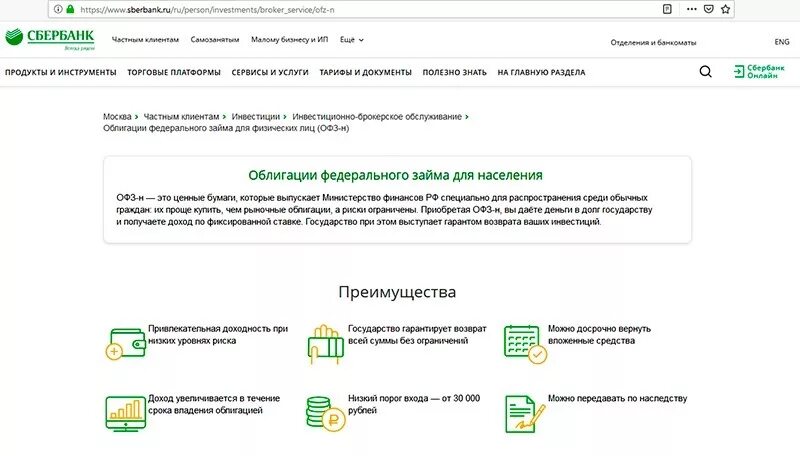
Task: Click the Sberbank logo
Action: coord(49,39)
